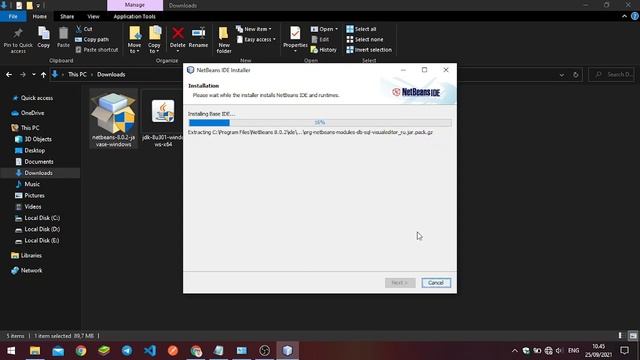Open the Application Tools tab

coord(135,16)
